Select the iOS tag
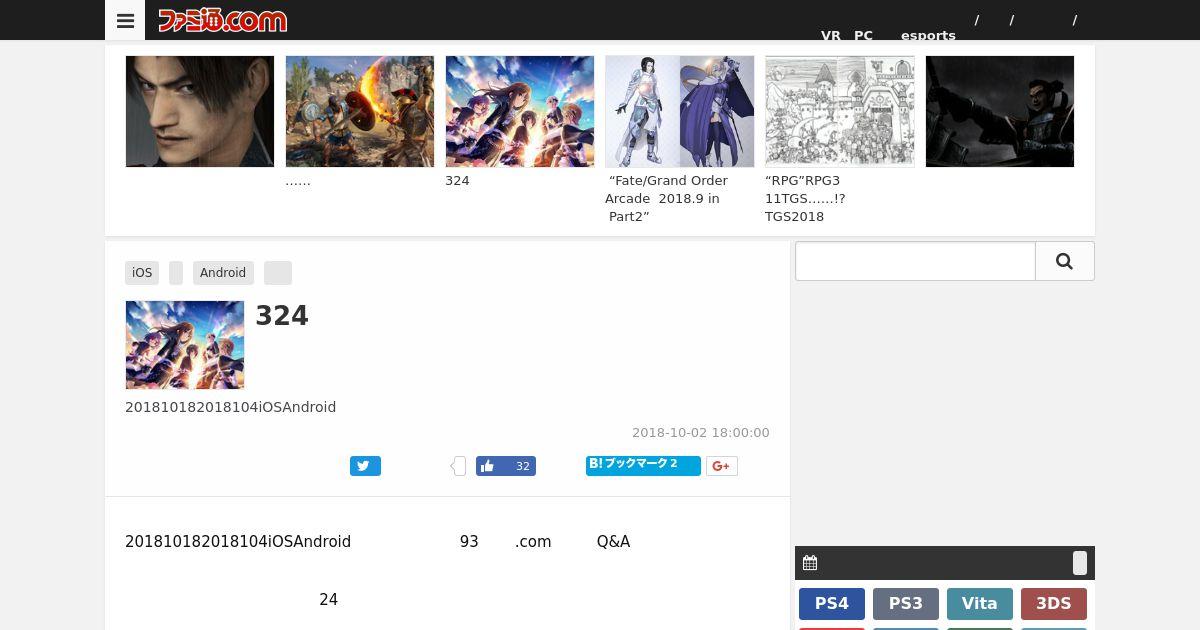 click(142, 273)
